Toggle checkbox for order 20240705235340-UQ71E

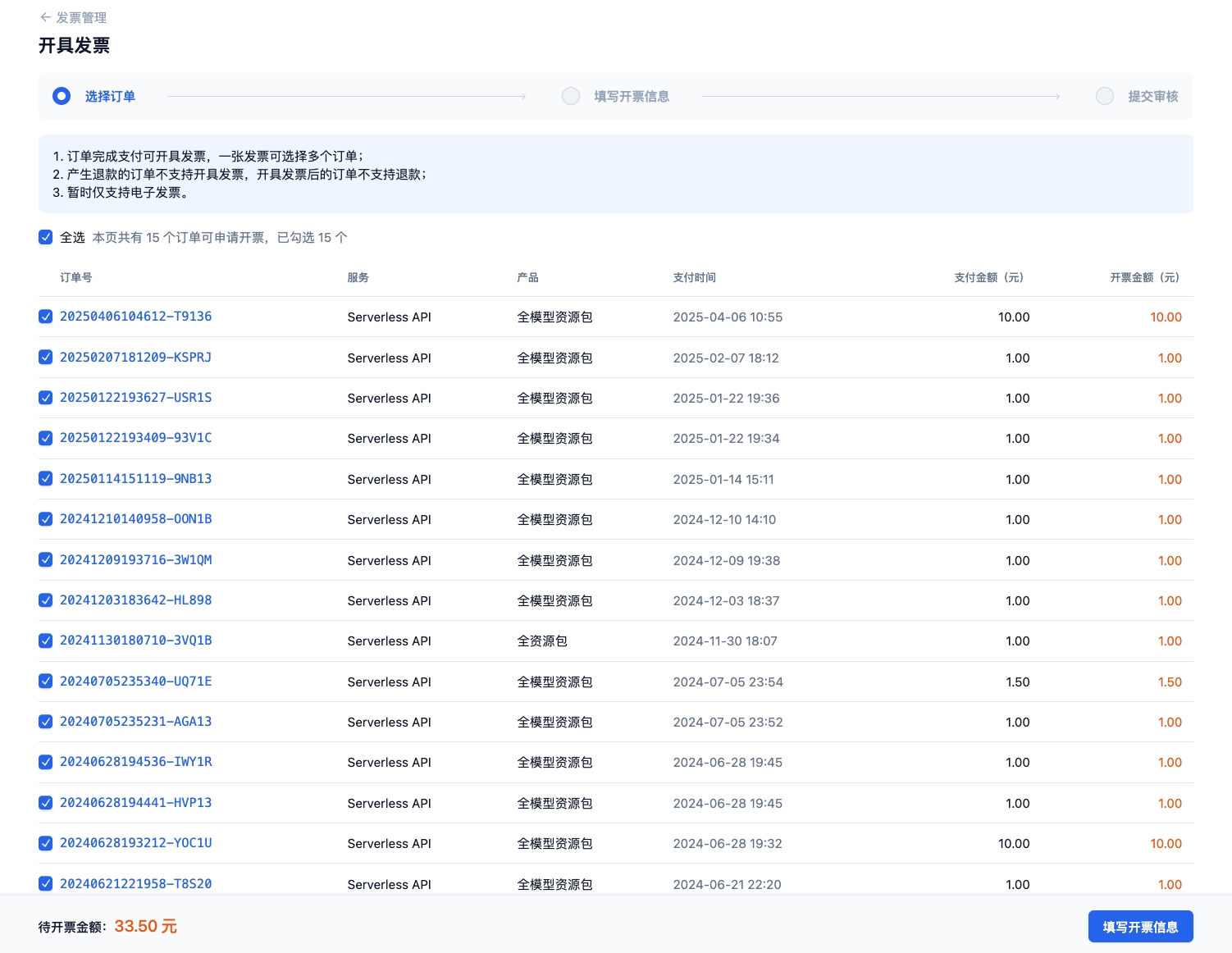pos(46,681)
